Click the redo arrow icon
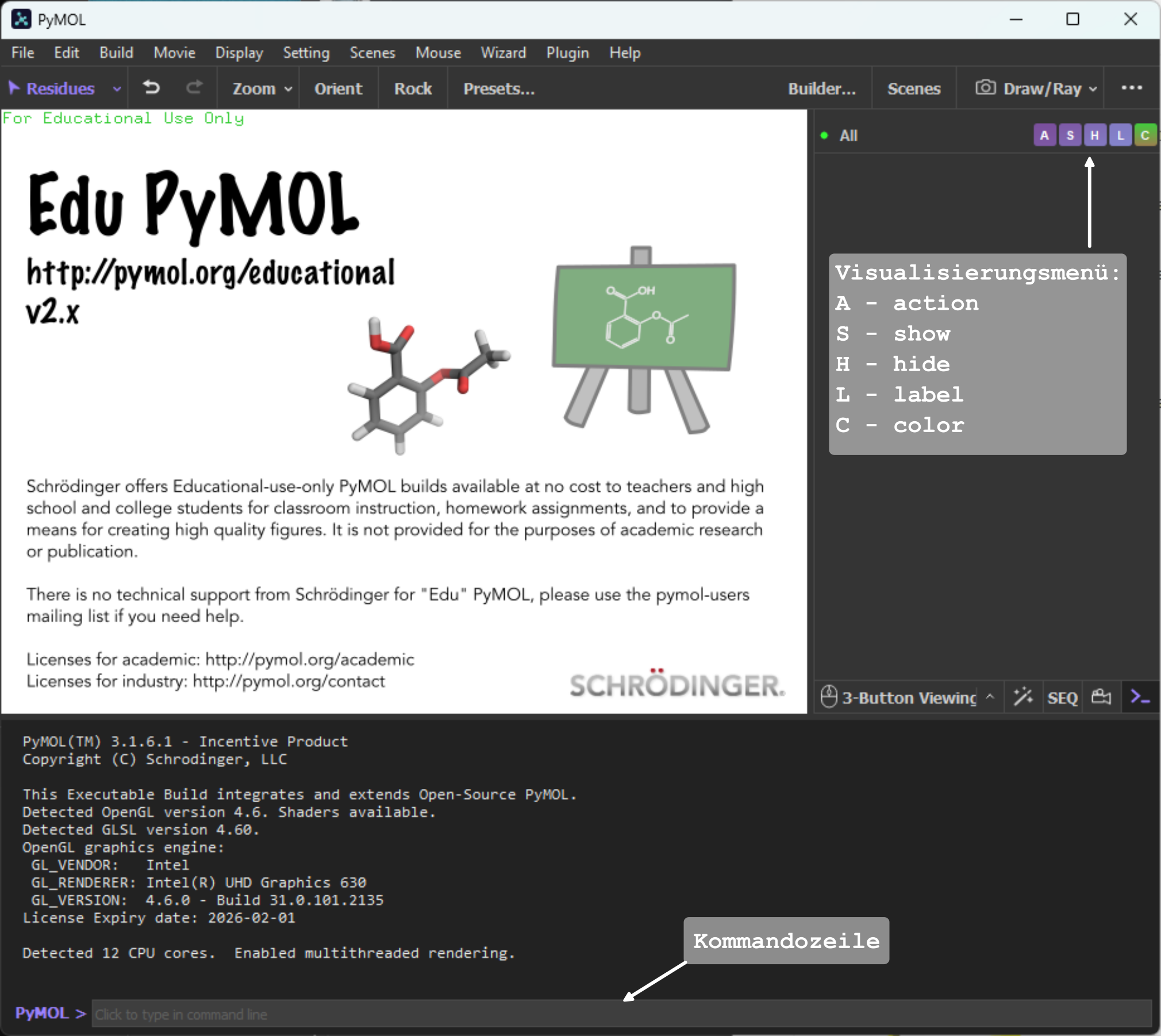This screenshot has width=1161, height=1036. [x=194, y=88]
